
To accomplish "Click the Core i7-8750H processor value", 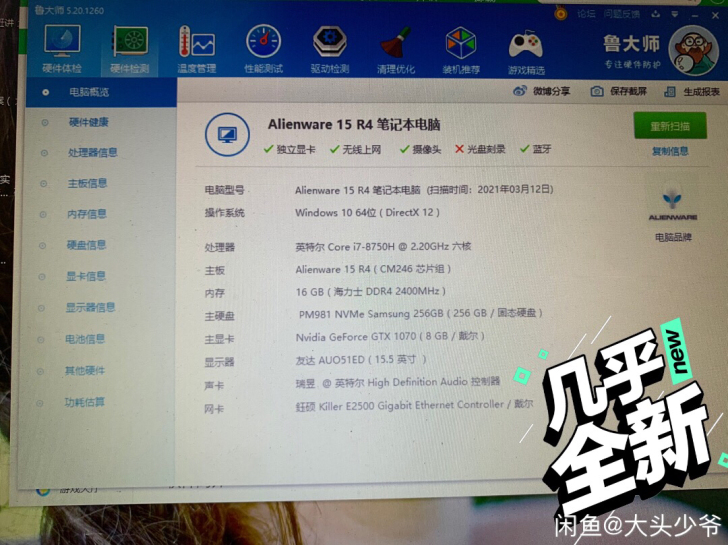I will [383, 247].
